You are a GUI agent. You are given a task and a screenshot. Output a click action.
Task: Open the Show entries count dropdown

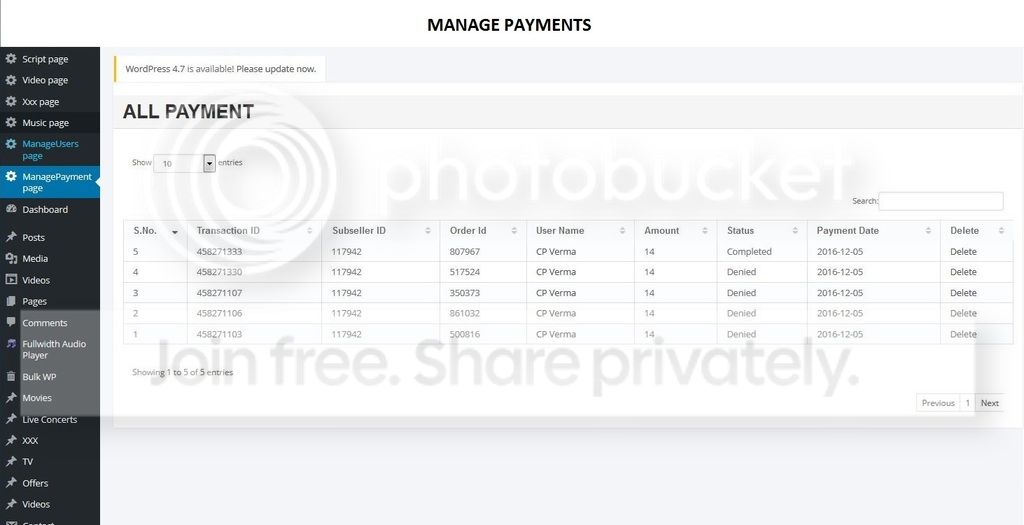(184, 163)
